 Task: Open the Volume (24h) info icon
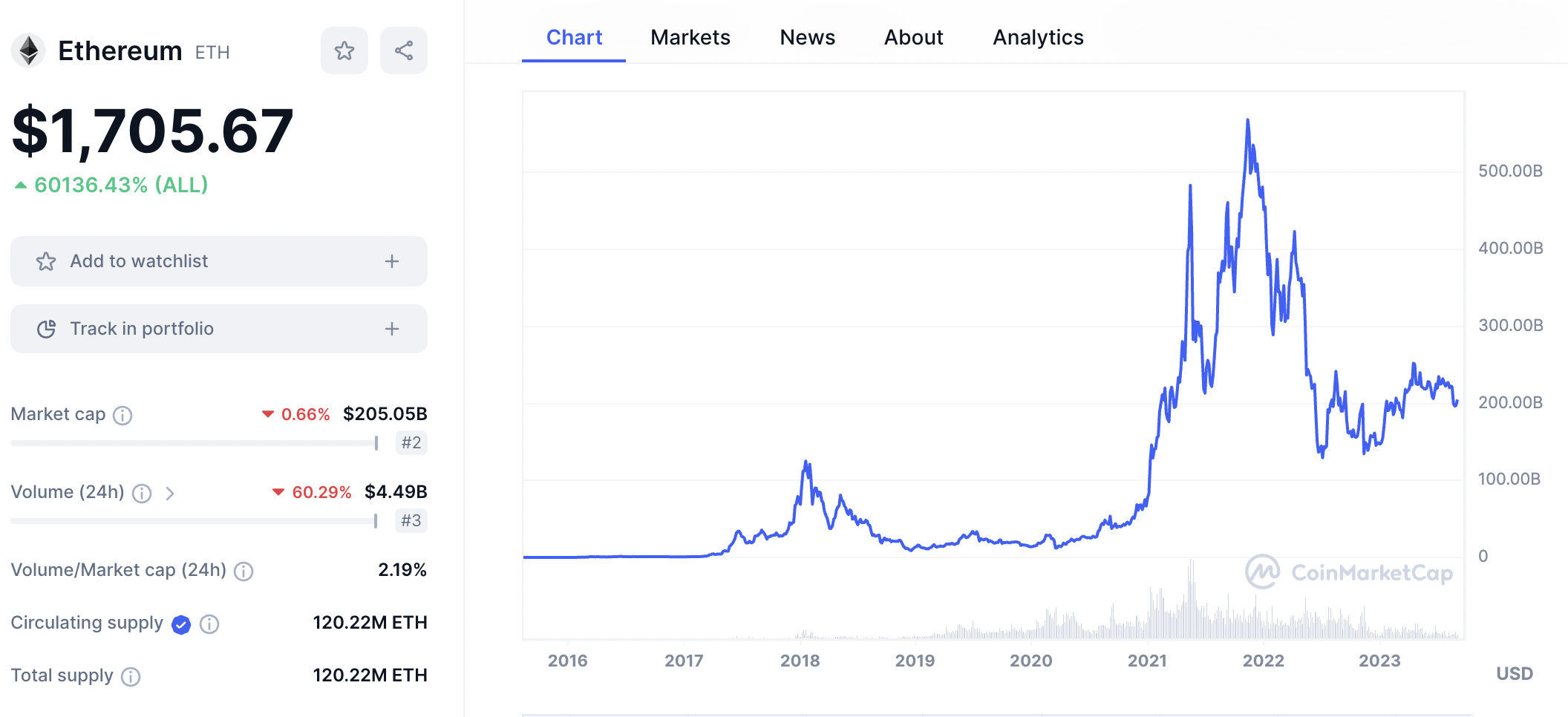pos(142,493)
